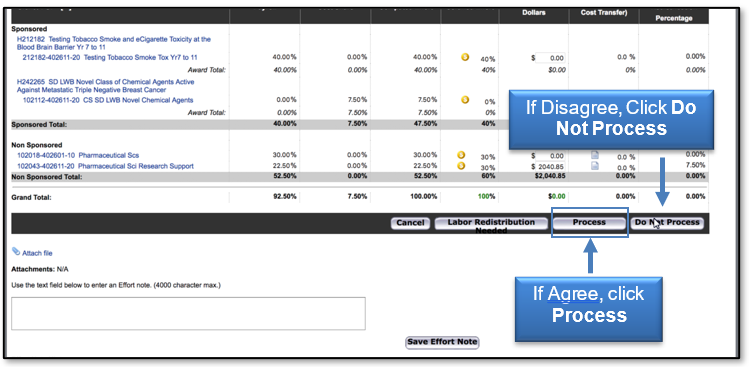
Task: Click the Cancel button
Action: coord(410,223)
